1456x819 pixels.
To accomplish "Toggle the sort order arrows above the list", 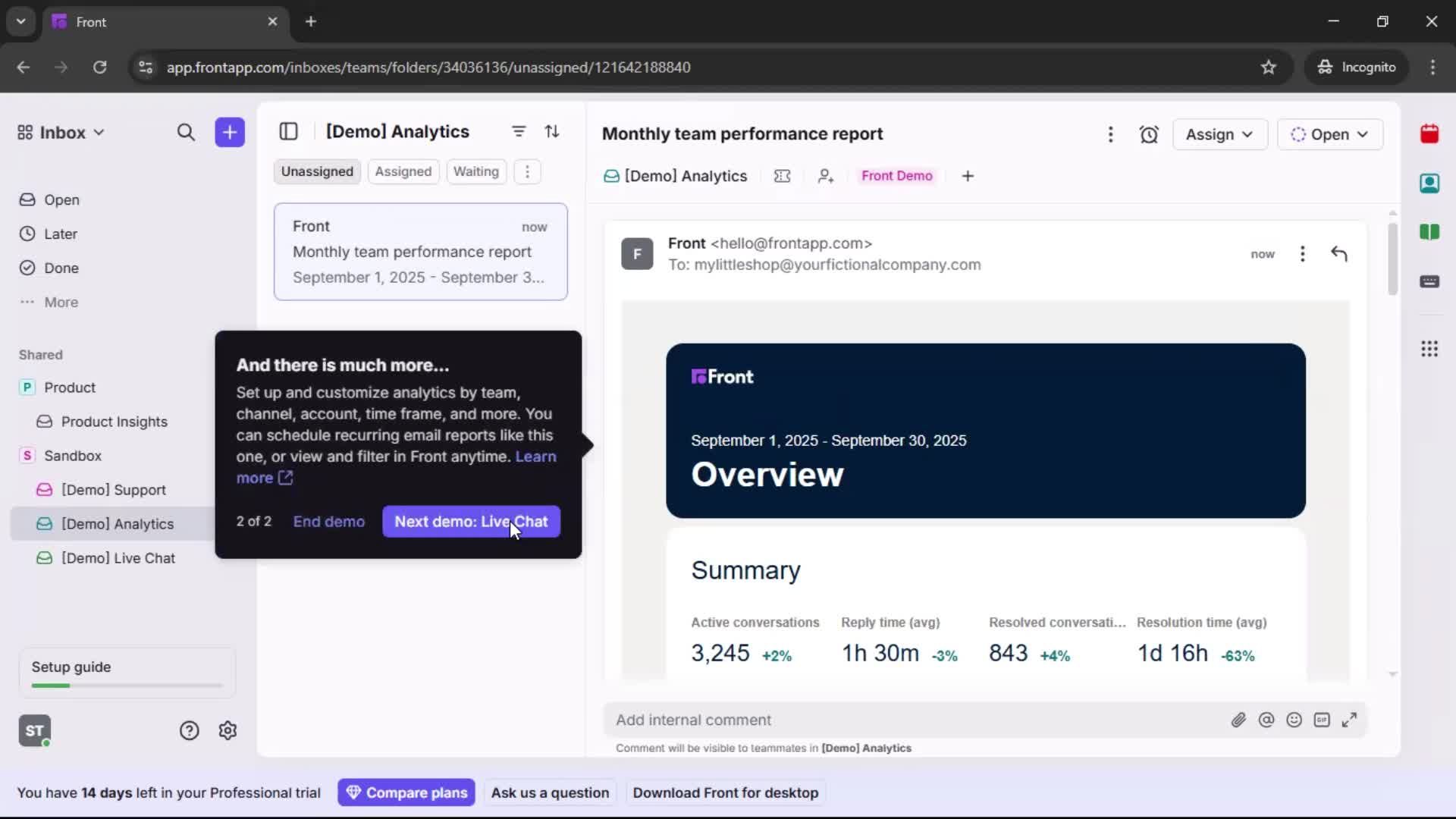I will pos(553,131).
